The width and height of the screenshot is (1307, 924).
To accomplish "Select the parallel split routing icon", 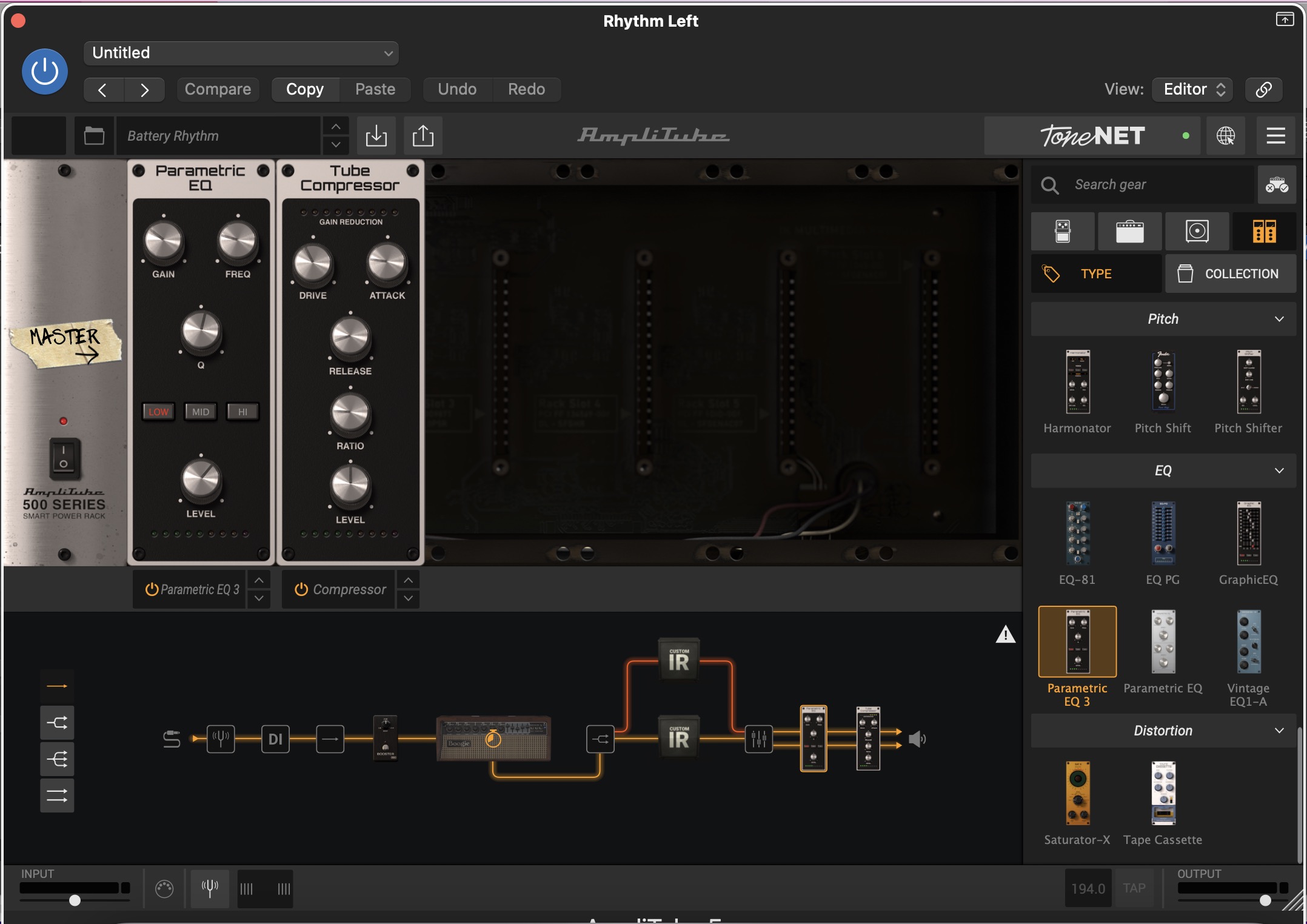I will (57, 723).
